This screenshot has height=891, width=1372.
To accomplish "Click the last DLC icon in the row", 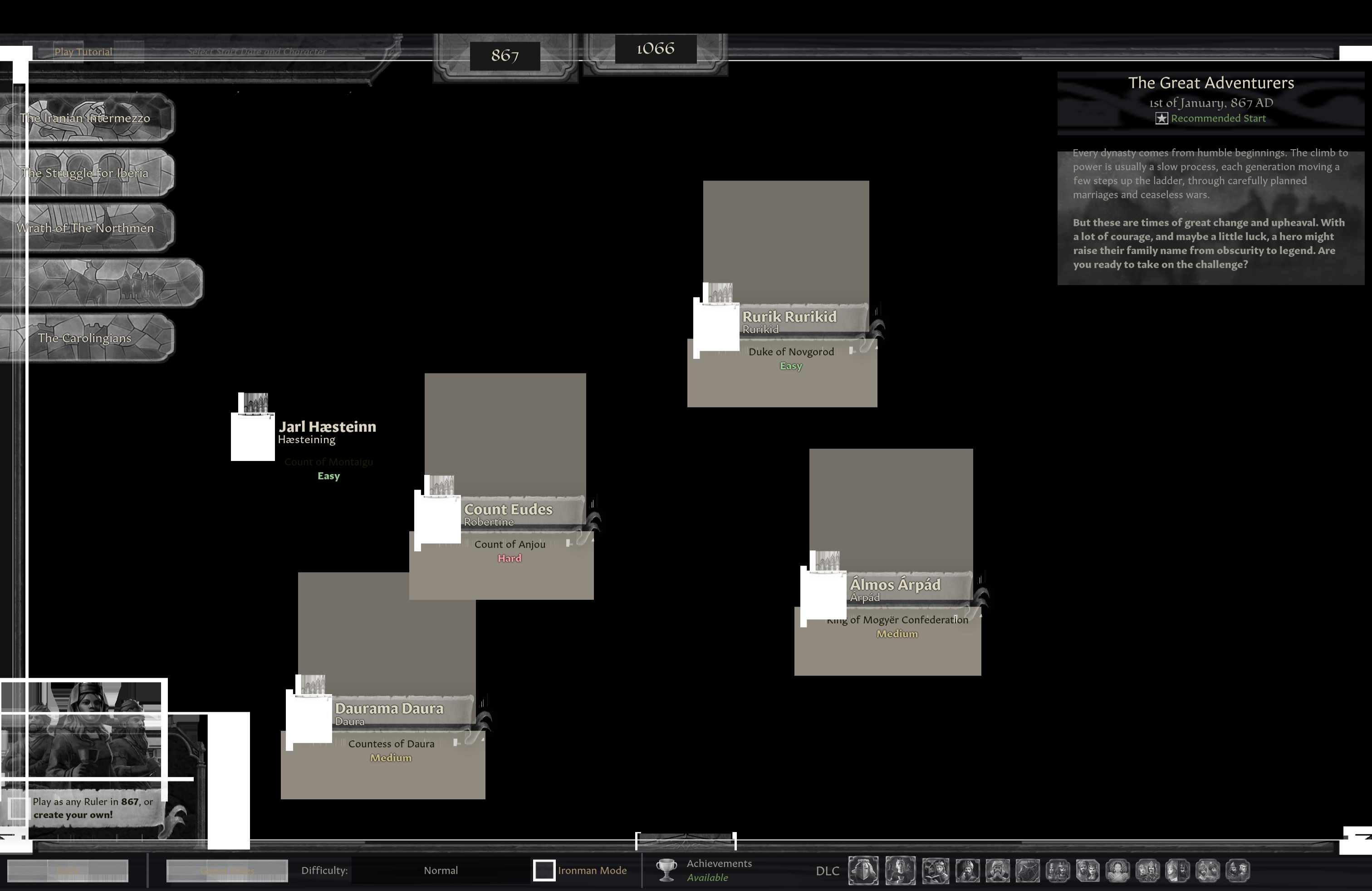I will coord(1237,870).
